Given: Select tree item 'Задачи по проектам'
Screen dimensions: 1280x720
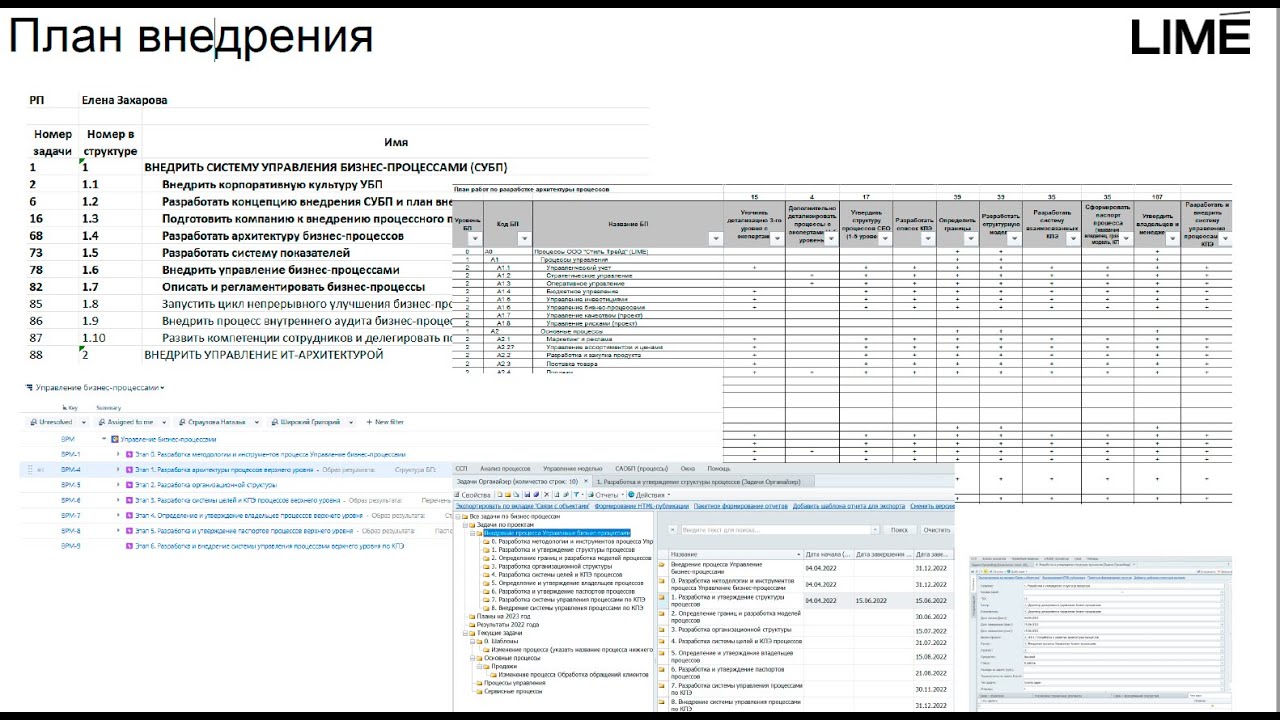Looking at the screenshot, I should [x=502, y=525].
